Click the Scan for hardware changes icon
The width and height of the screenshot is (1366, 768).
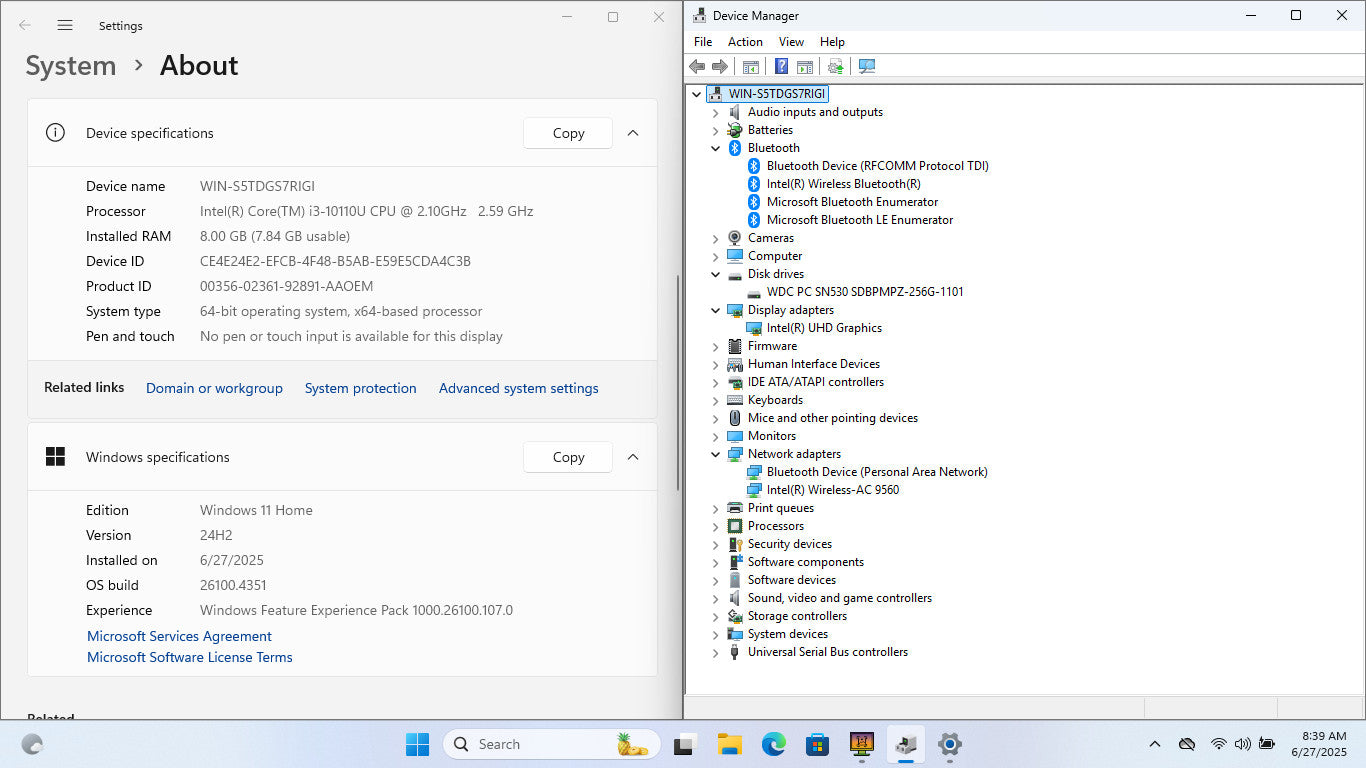coord(867,66)
